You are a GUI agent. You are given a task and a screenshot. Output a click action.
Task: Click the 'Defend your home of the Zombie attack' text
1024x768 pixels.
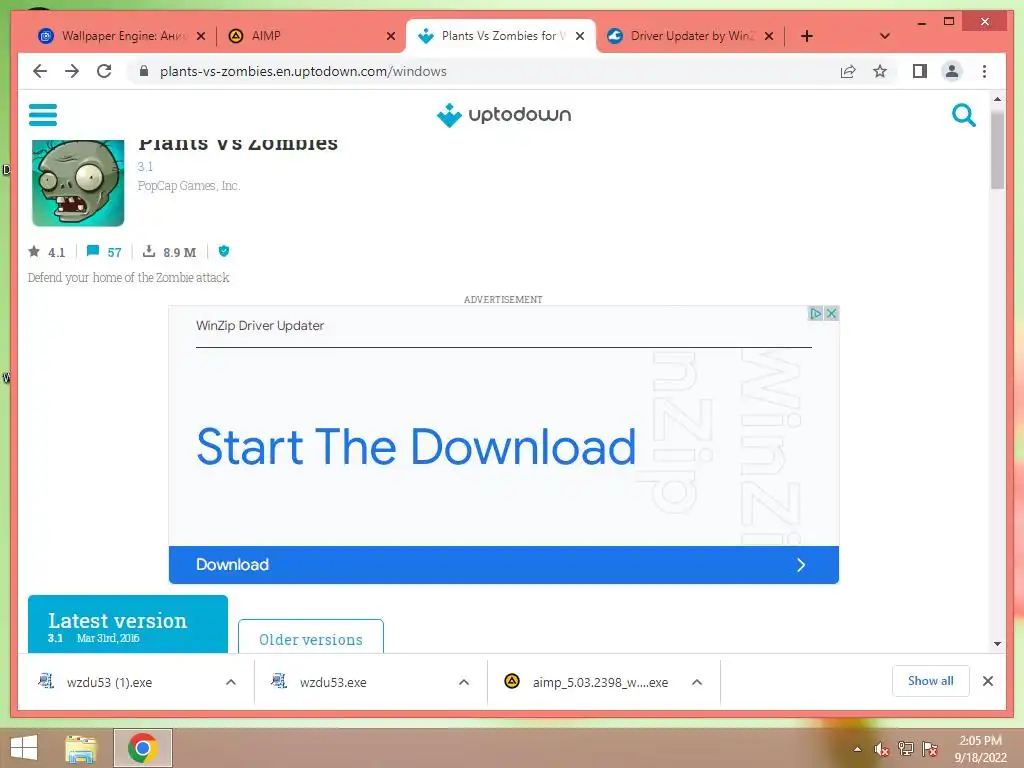pos(129,278)
